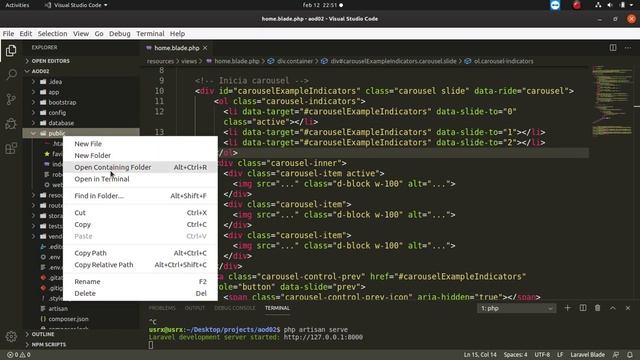Expand the app folder
640x360 pixels.
pyautogui.click(x=54, y=92)
